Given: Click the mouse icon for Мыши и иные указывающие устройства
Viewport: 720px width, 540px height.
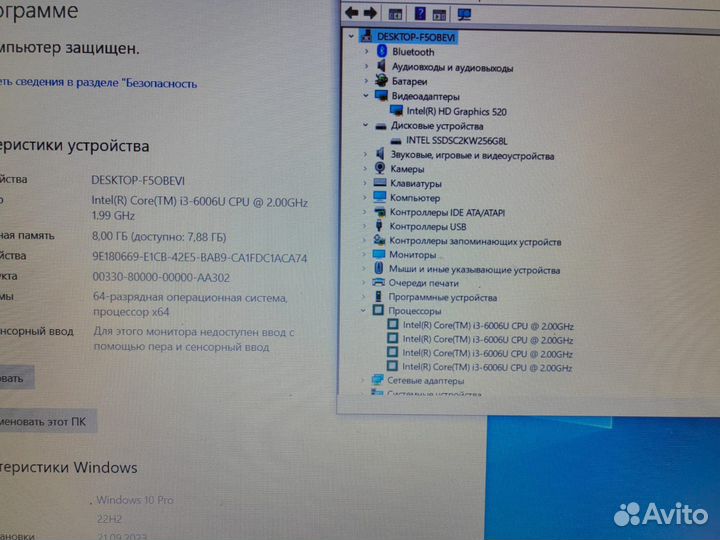Looking at the screenshot, I should coord(378,268).
